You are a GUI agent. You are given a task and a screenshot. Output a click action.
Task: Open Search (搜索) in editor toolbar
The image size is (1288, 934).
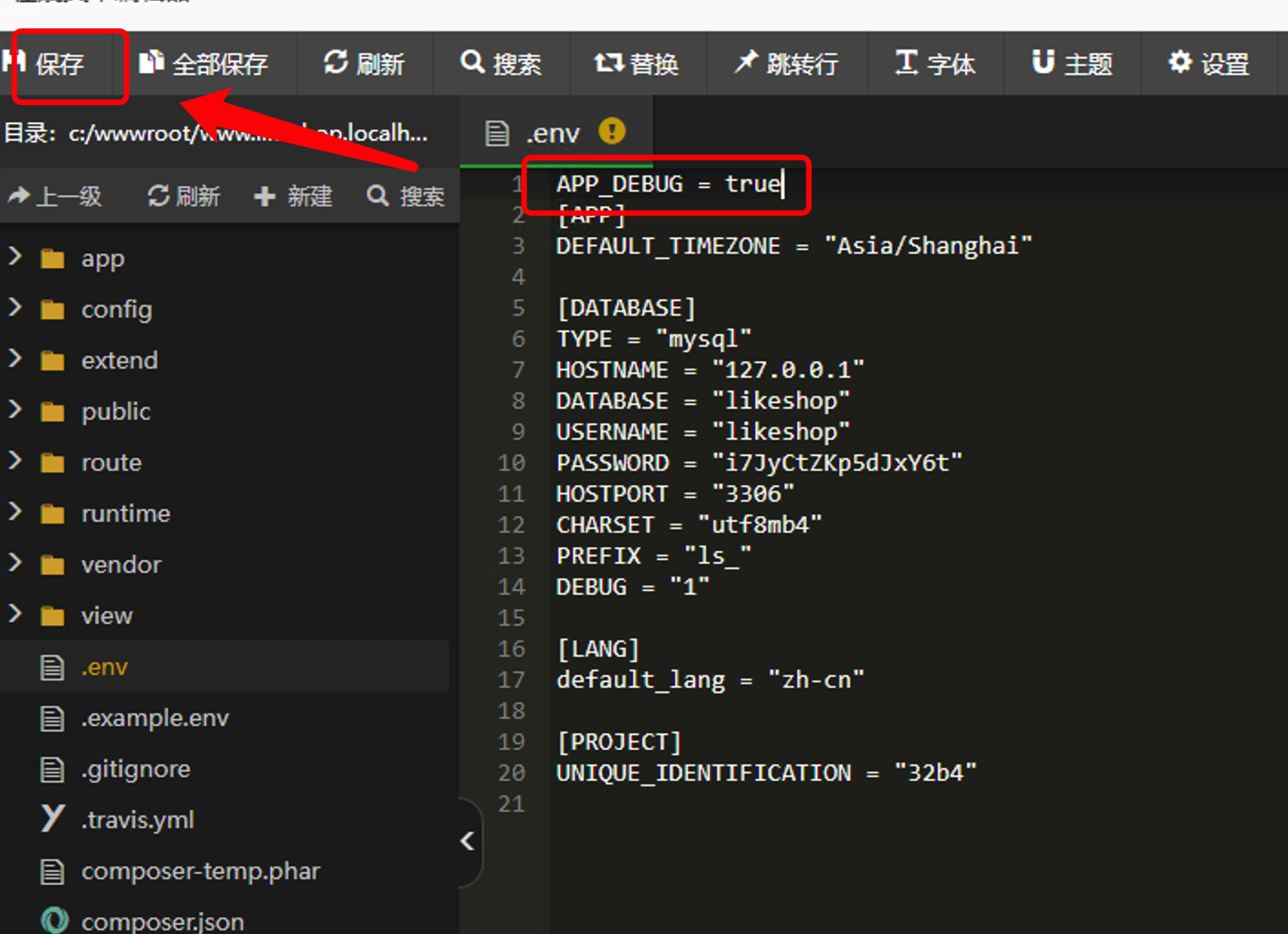(502, 64)
